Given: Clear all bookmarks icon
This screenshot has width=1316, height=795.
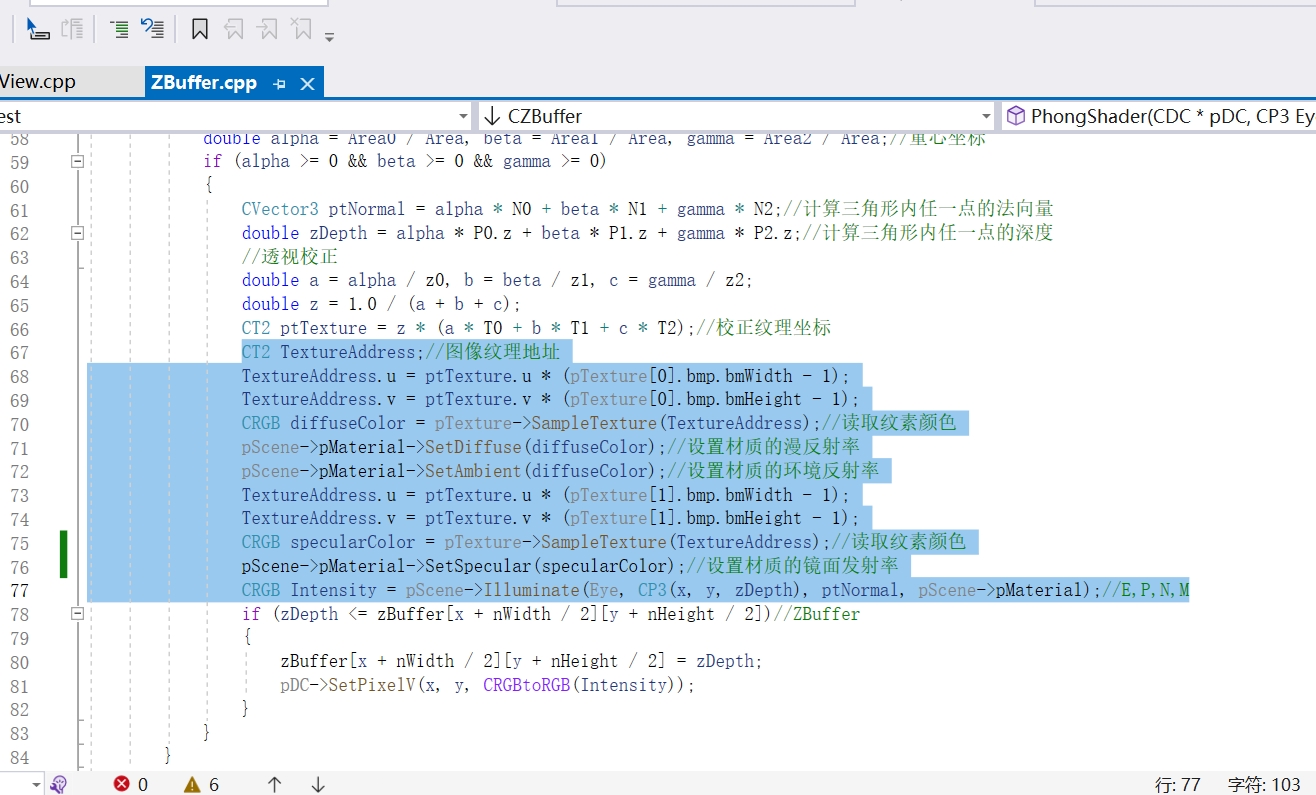Looking at the screenshot, I should [301, 29].
